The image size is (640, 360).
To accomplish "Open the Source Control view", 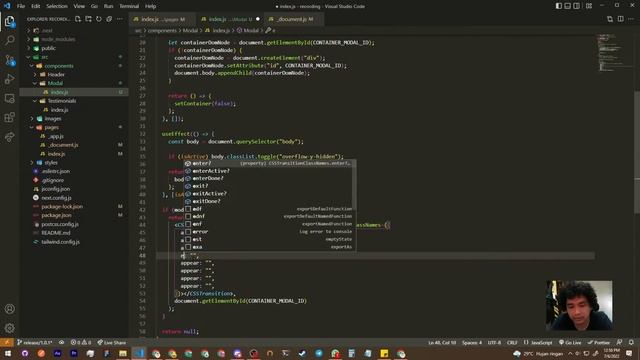I will tap(10, 60).
